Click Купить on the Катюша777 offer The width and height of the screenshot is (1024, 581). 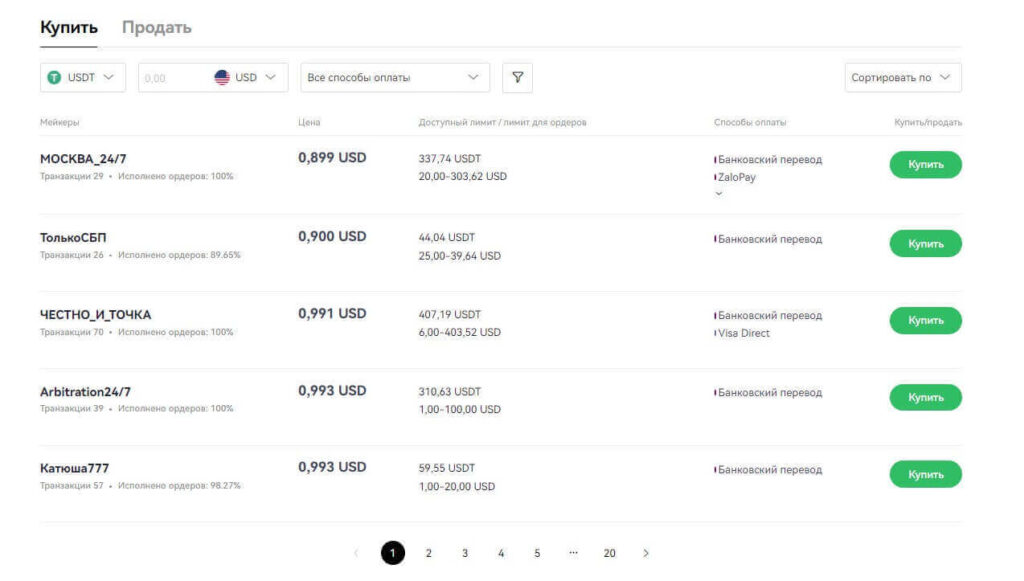(x=924, y=473)
